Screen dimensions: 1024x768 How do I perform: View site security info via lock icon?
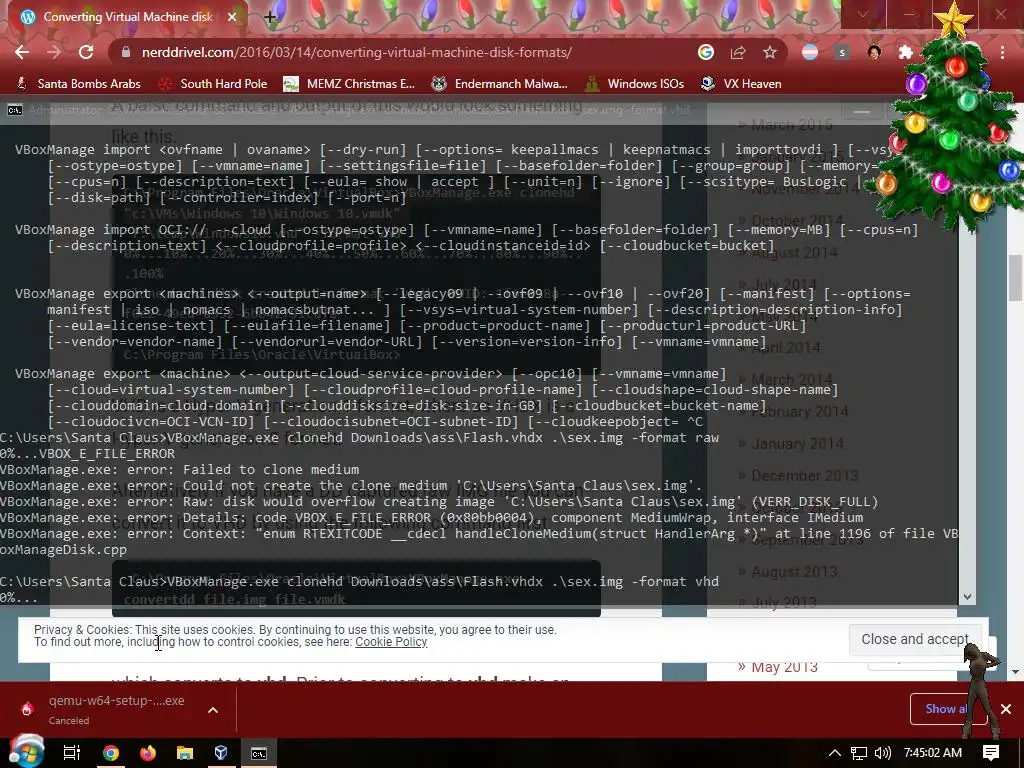coord(127,52)
